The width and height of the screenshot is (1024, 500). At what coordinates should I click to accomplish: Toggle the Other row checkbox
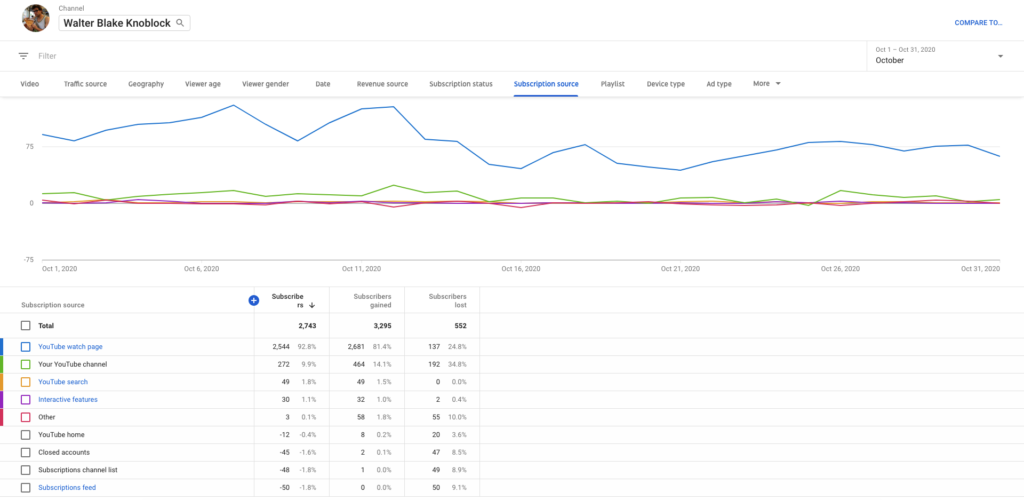click(x=25, y=417)
